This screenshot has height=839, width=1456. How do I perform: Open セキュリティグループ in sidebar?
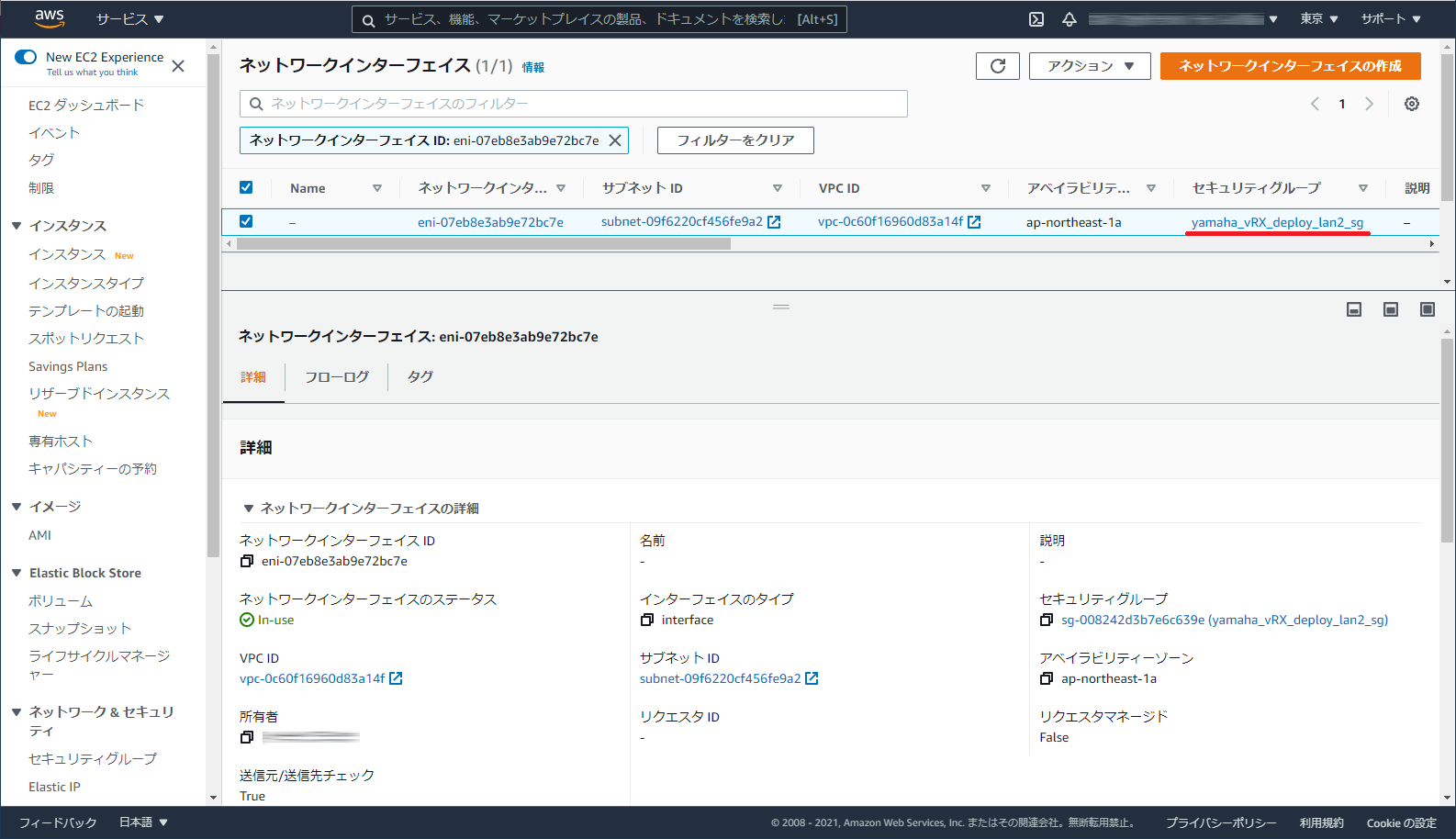tap(93, 759)
